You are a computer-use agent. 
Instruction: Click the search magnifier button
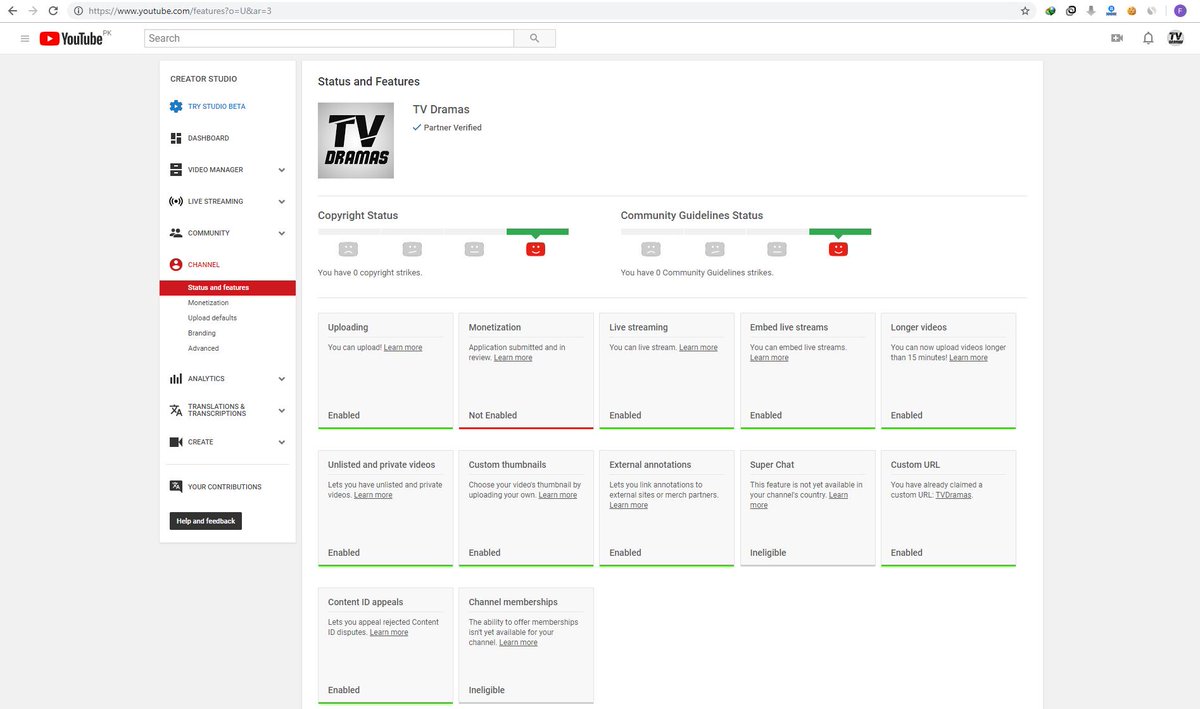535,38
